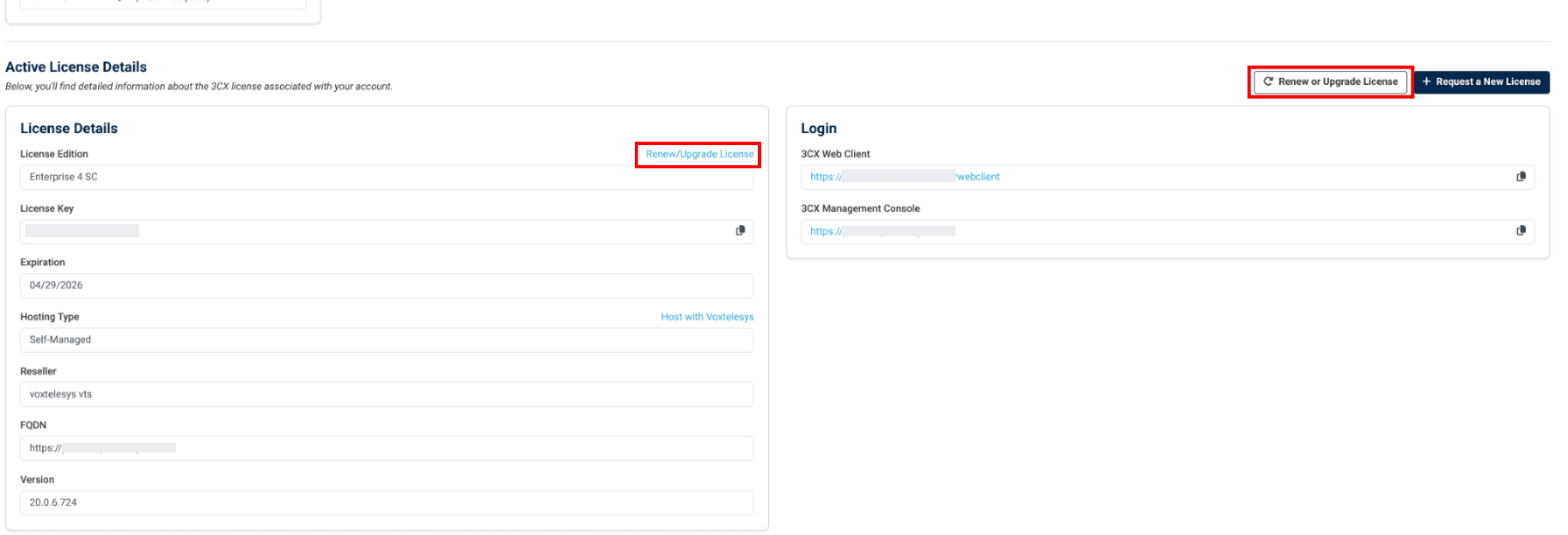Screen dimensions: 1568x535
Task: Click the FQDN label
Action: point(34,425)
